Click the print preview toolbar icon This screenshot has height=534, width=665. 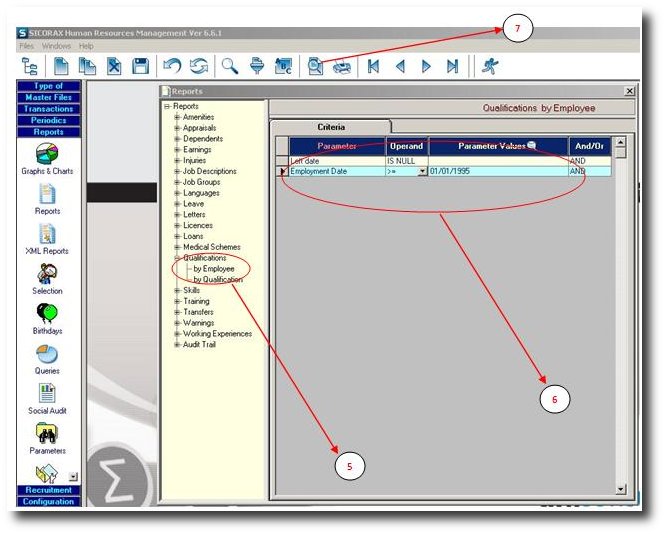315,66
